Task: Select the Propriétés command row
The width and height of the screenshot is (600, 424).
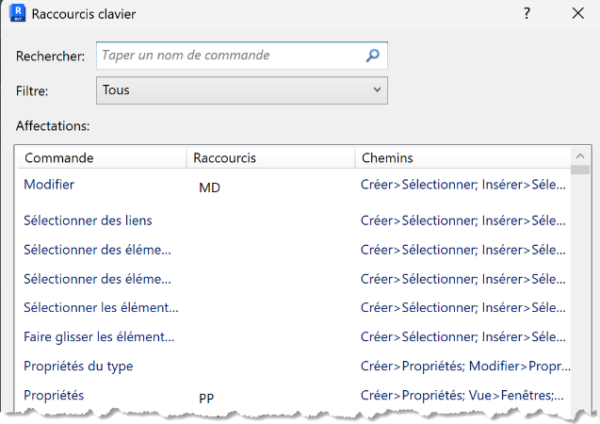Action: [x=294, y=396]
